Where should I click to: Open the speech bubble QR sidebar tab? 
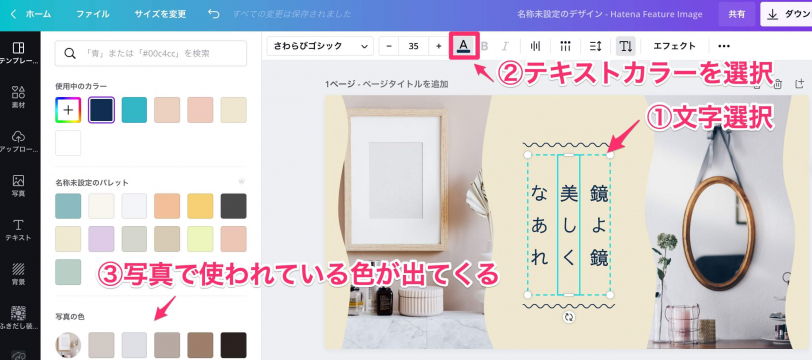point(19,319)
